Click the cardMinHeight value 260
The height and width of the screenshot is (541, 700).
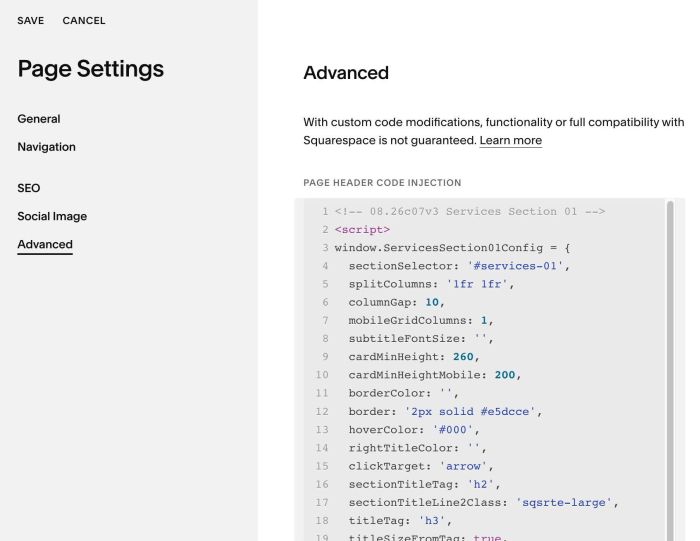[463, 357]
